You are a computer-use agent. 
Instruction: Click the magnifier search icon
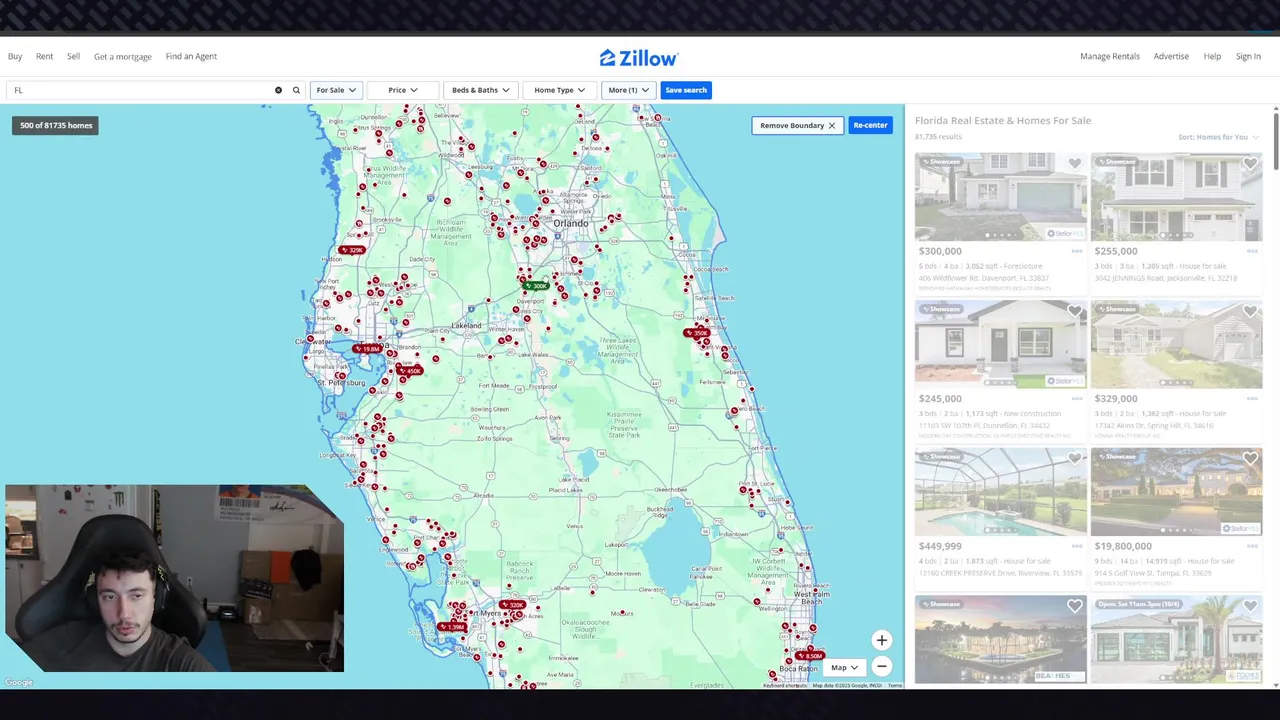[296, 90]
